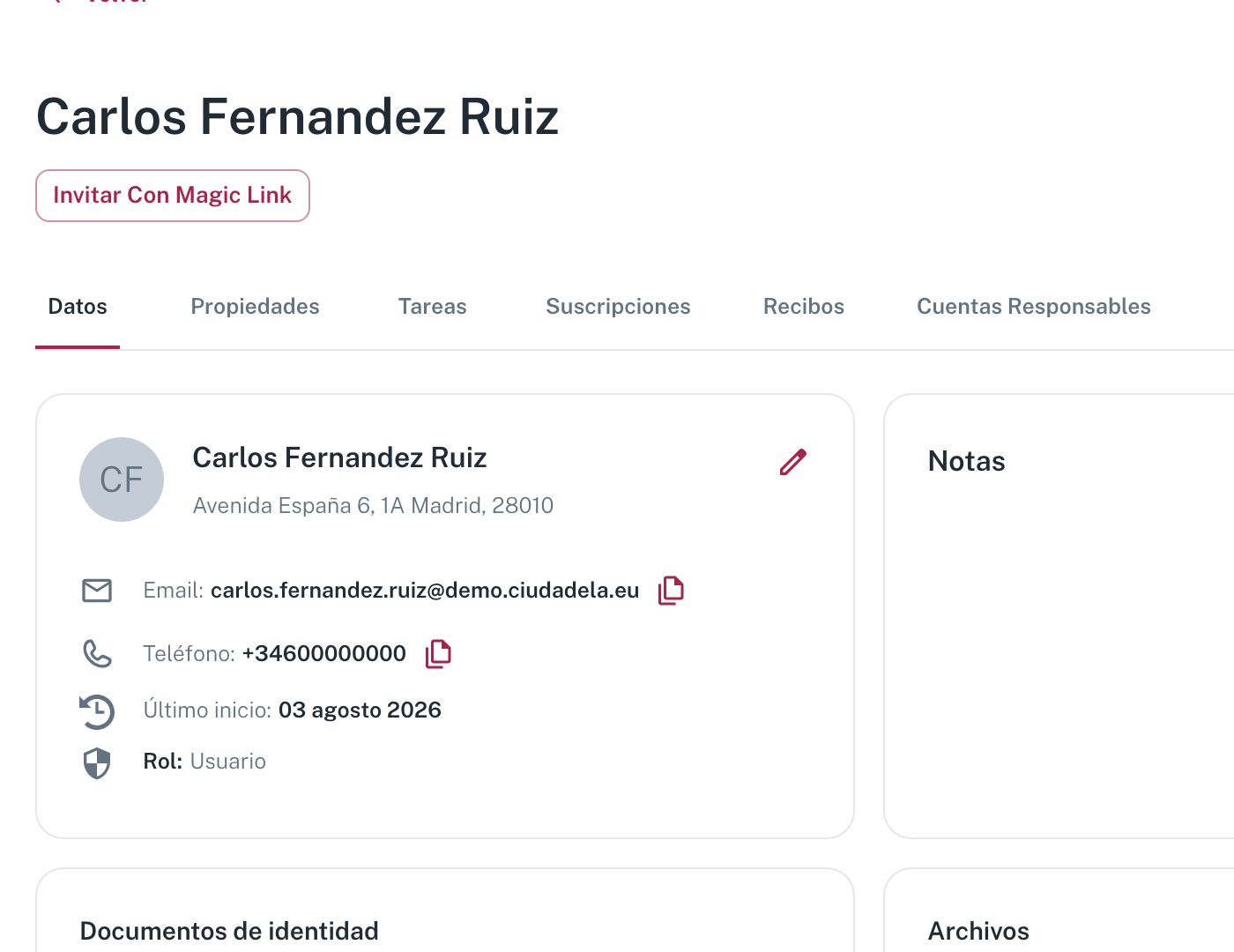Click the phone handset icon beside Teléfono
The image size is (1234, 952).
click(x=97, y=653)
